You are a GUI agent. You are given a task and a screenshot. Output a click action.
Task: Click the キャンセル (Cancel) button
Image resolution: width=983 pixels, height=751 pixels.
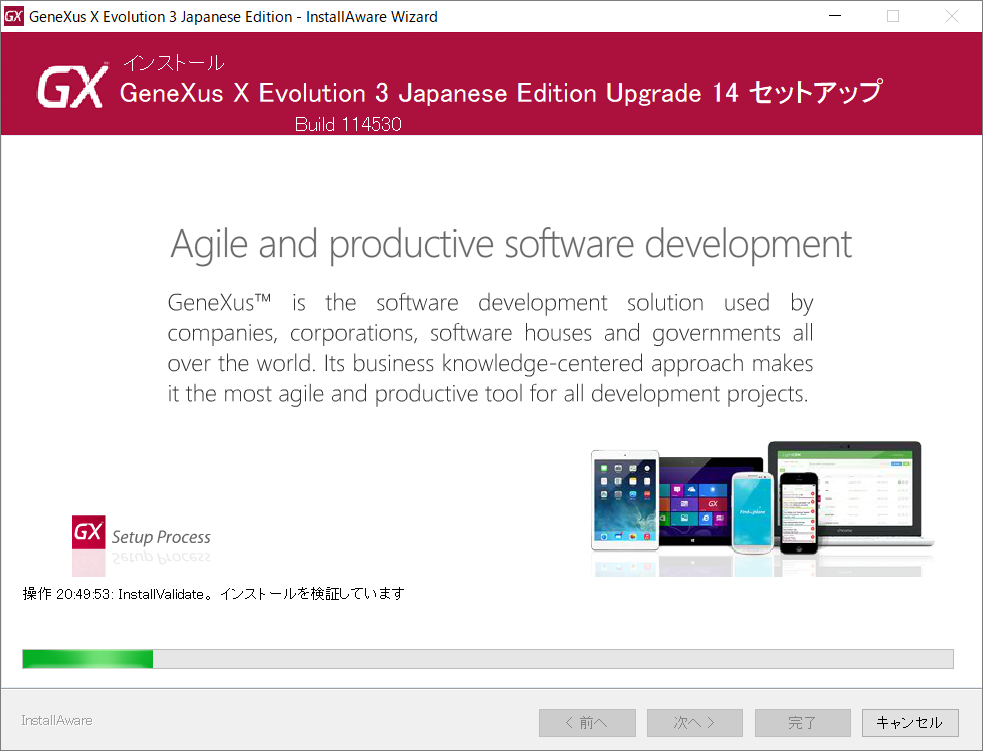point(910,723)
